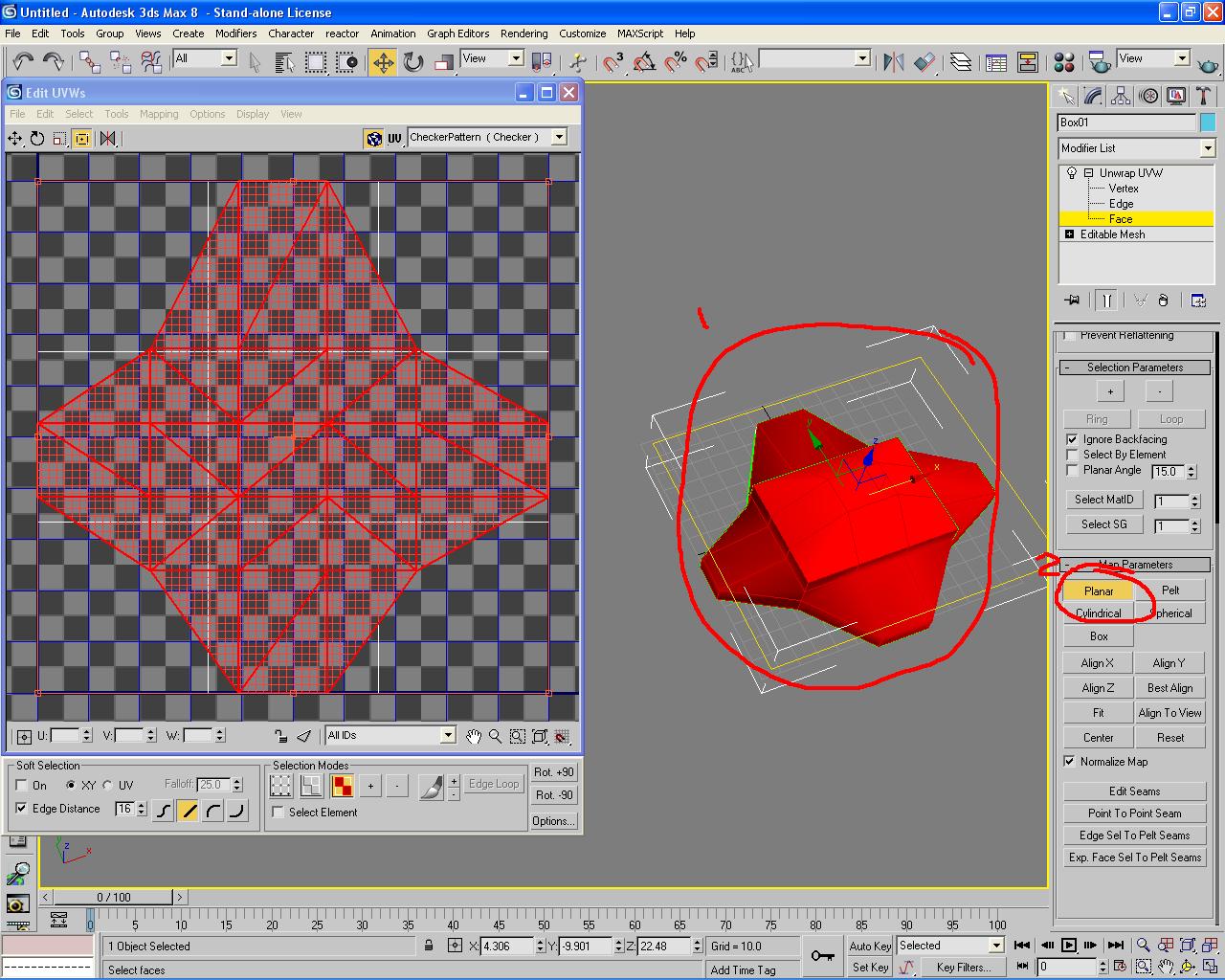Click the Redo arrow in main toolbar
Viewport: 1225px width, 980px height.
(x=53, y=62)
